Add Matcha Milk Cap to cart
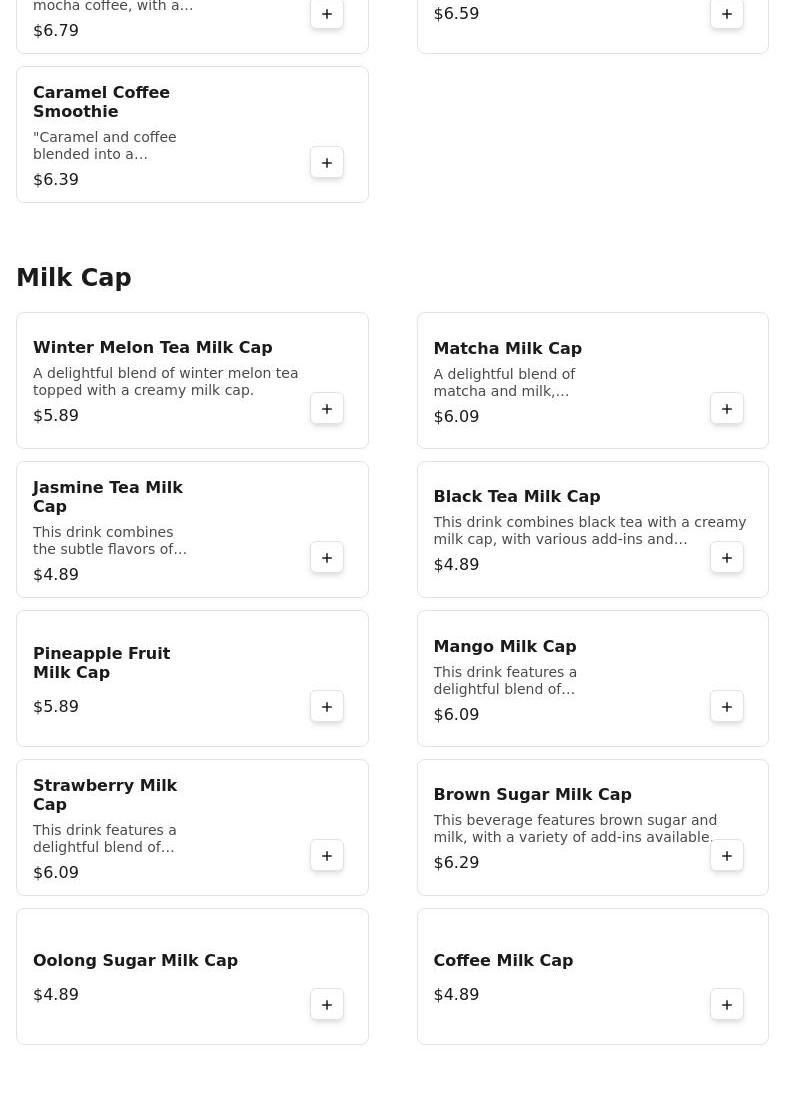 click(x=726, y=408)
